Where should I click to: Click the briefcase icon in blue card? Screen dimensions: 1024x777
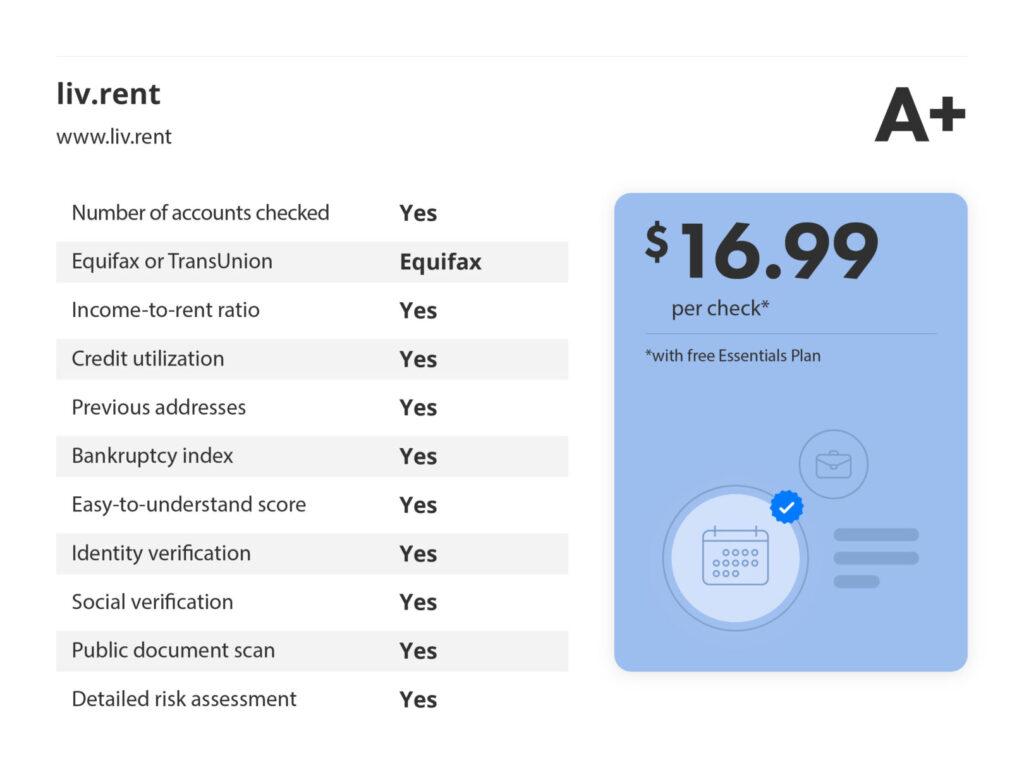[x=833, y=464]
